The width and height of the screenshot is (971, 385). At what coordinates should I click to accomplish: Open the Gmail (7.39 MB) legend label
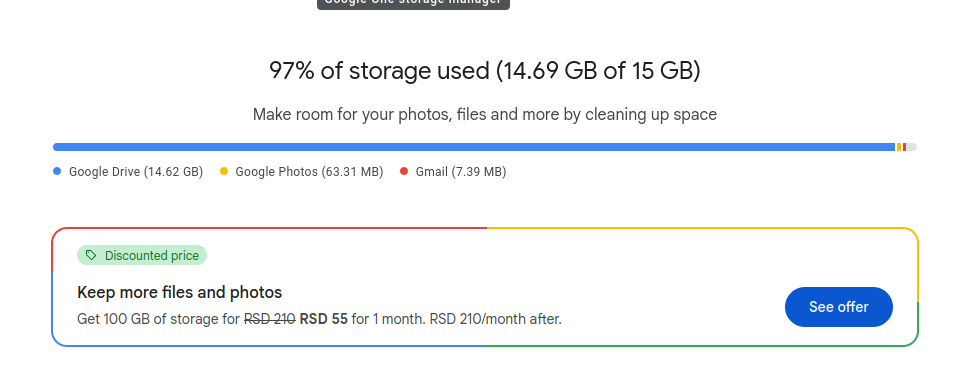point(461,172)
